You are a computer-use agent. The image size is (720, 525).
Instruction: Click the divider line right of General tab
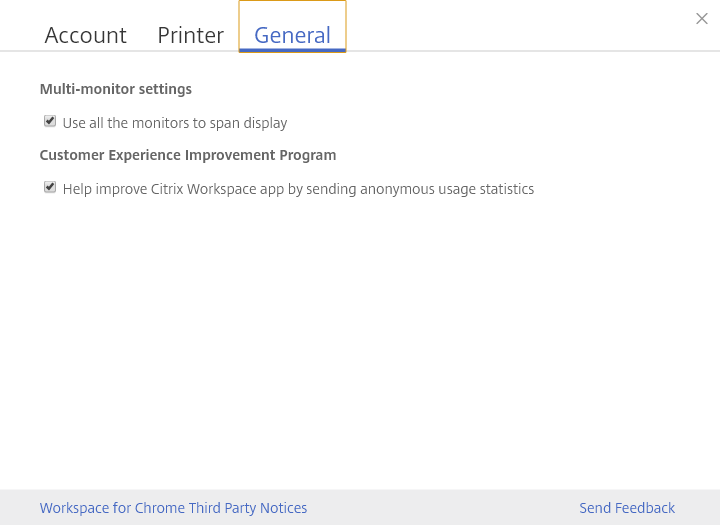pyautogui.click(x=530, y=51)
